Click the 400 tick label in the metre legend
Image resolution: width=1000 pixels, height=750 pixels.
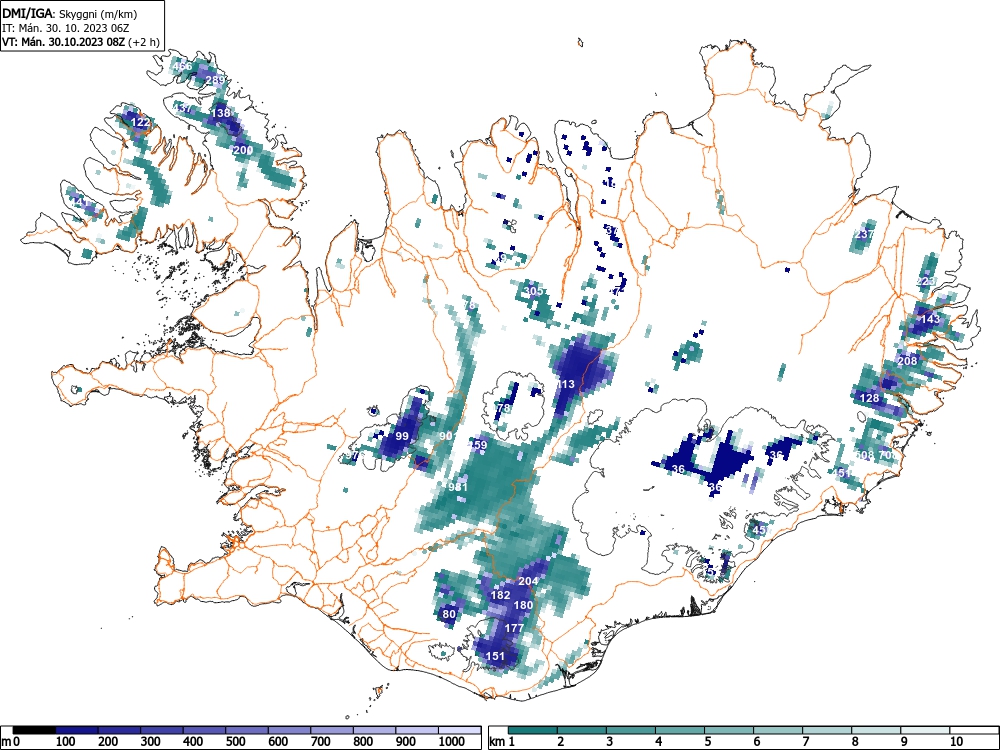(193, 741)
